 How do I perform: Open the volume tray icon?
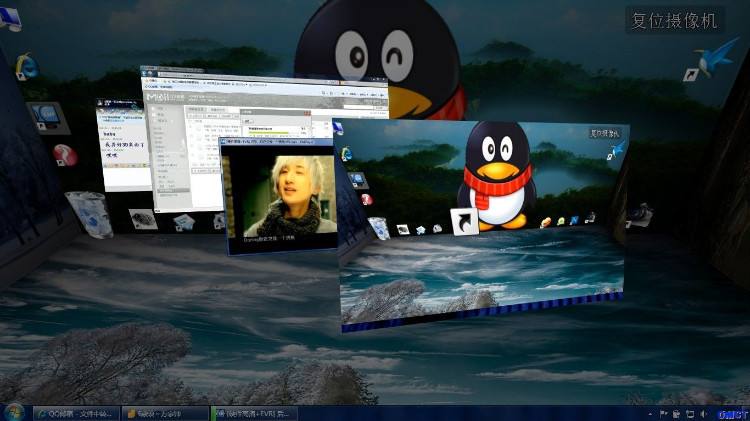(703, 414)
